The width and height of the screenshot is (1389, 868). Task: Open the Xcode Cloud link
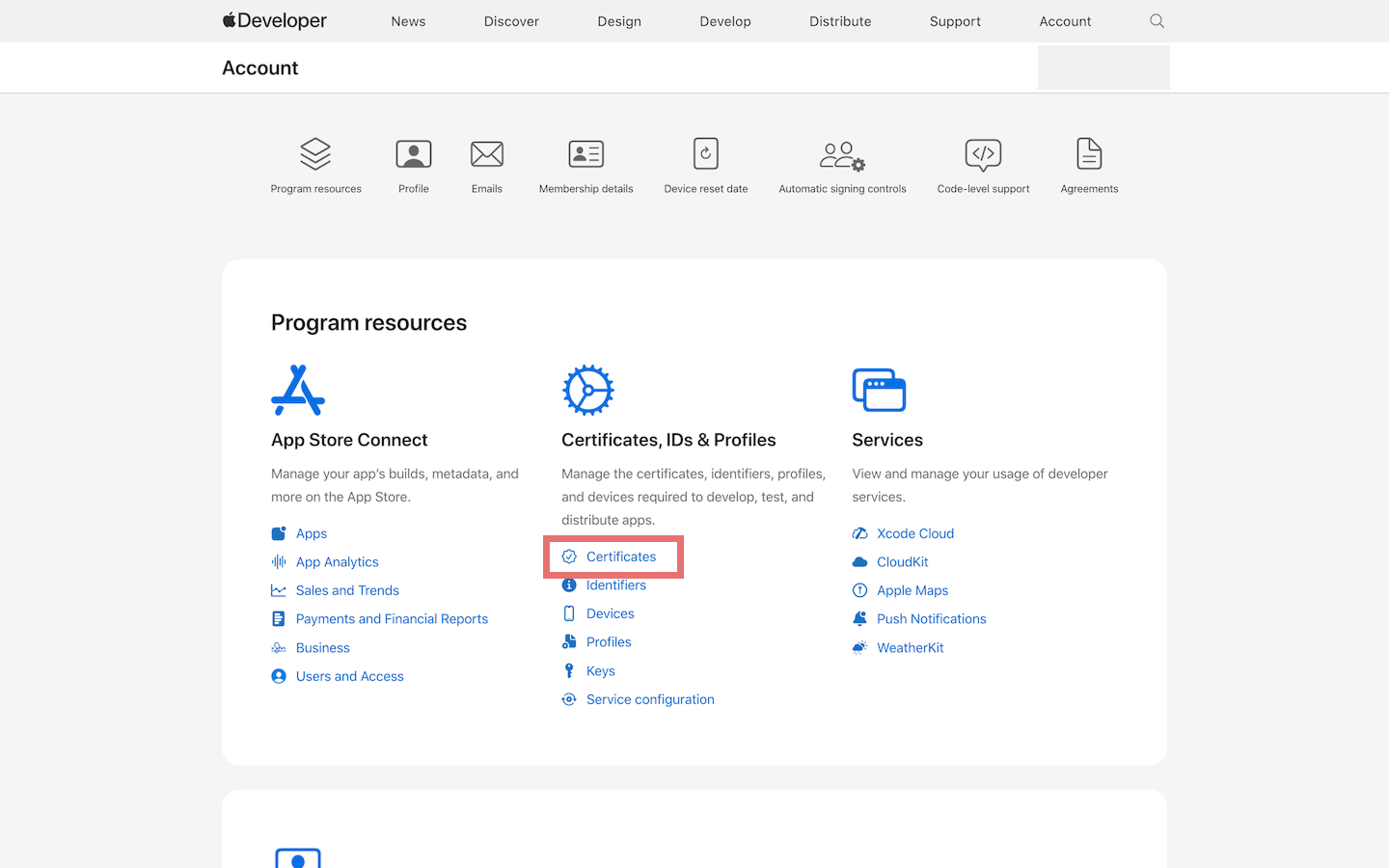[914, 533]
